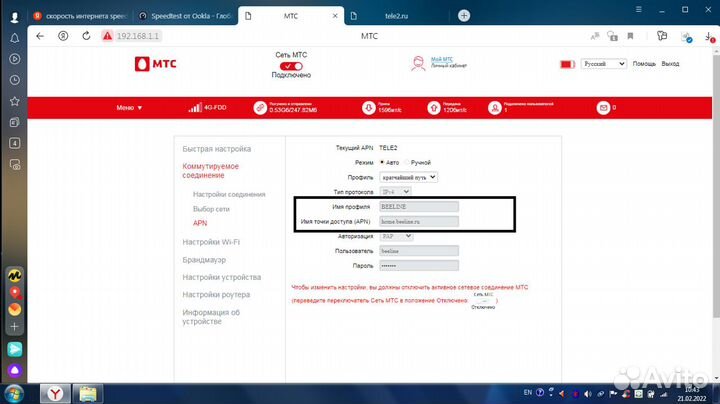The image size is (720, 404).
Task: Open the collections icon in sidebar
Action: pos(15,122)
